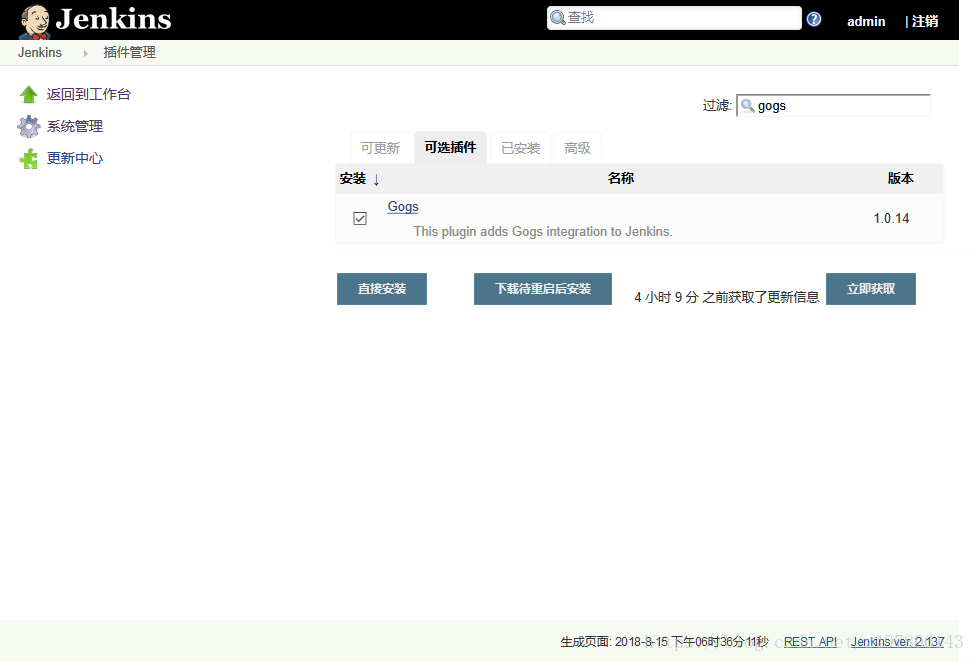Click the admin user link
Viewport: 976px width, 662px height.
[866, 21]
